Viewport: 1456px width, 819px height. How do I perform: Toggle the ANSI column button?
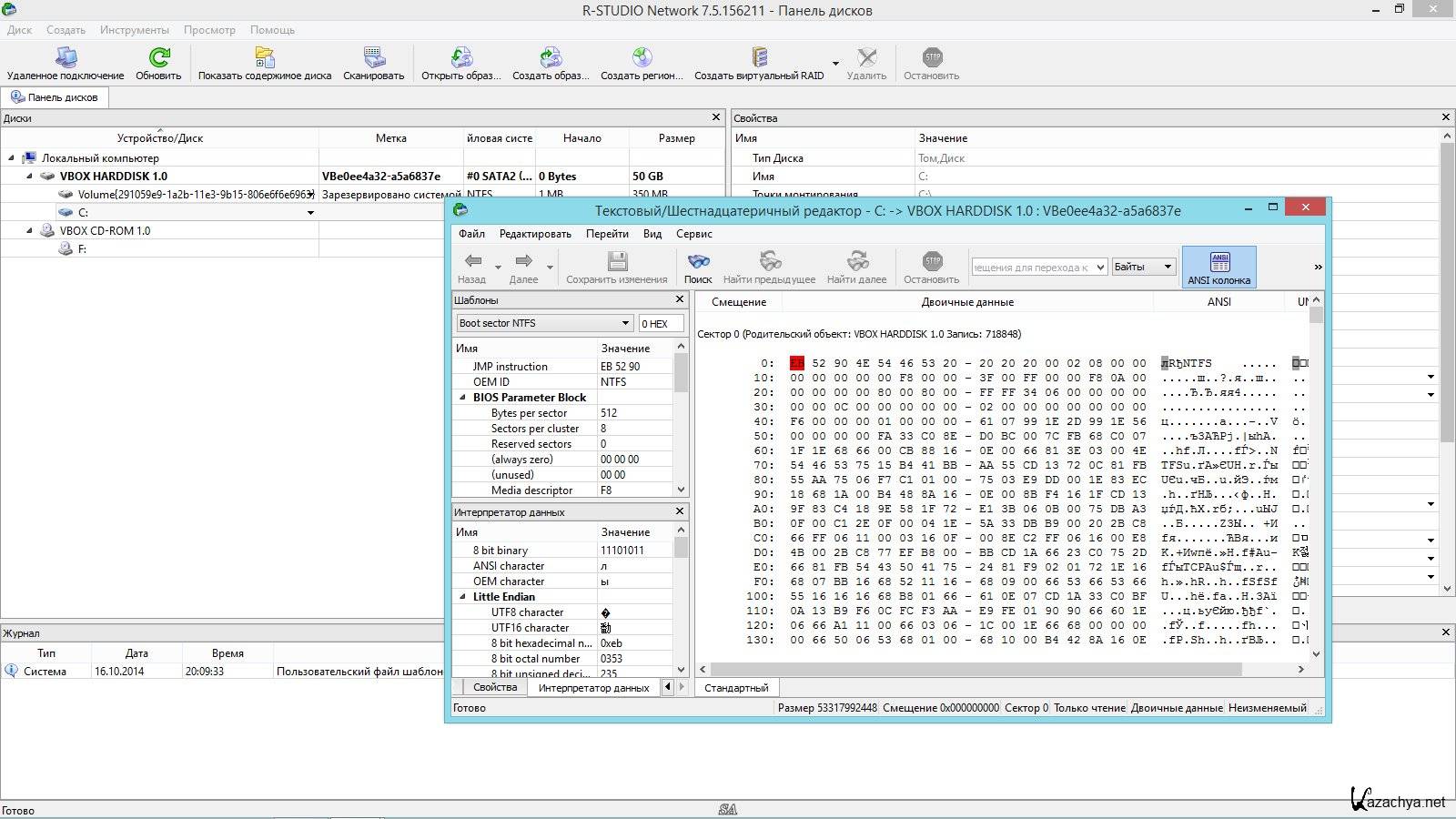[1218, 268]
